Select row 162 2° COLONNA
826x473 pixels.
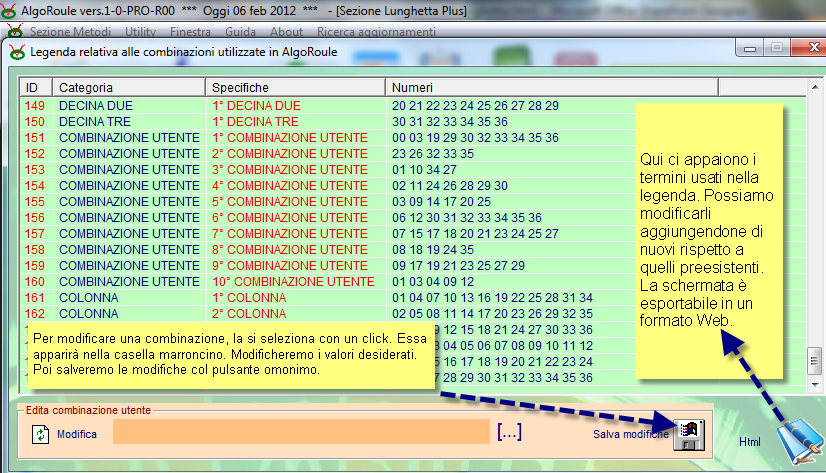pyautogui.click(x=414, y=313)
